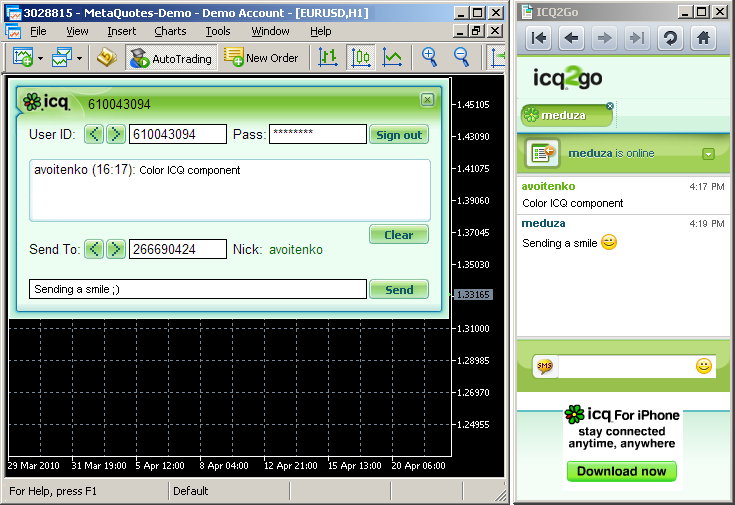Screen dimensions: 735x505
Task: Click the meduza is online link
Action: pos(611,153)
